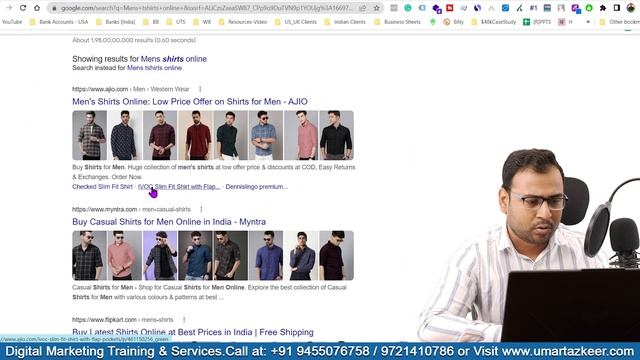The width and height of the screenshot is (640, 360).
Task: Open the WX bookmark folder
Action: click(202, 22)
